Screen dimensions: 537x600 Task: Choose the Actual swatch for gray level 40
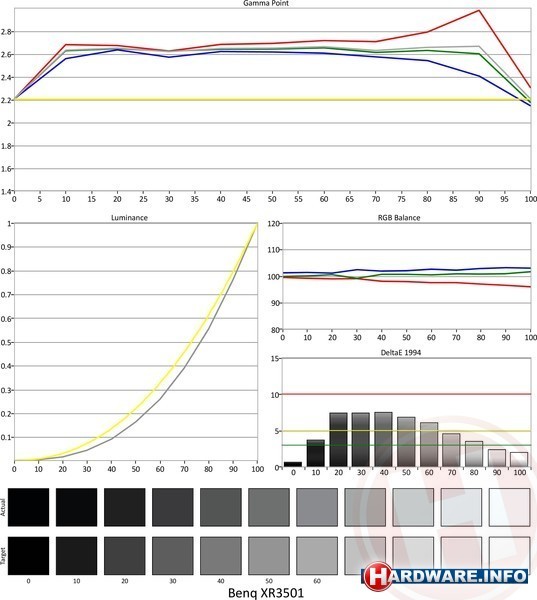221,507
